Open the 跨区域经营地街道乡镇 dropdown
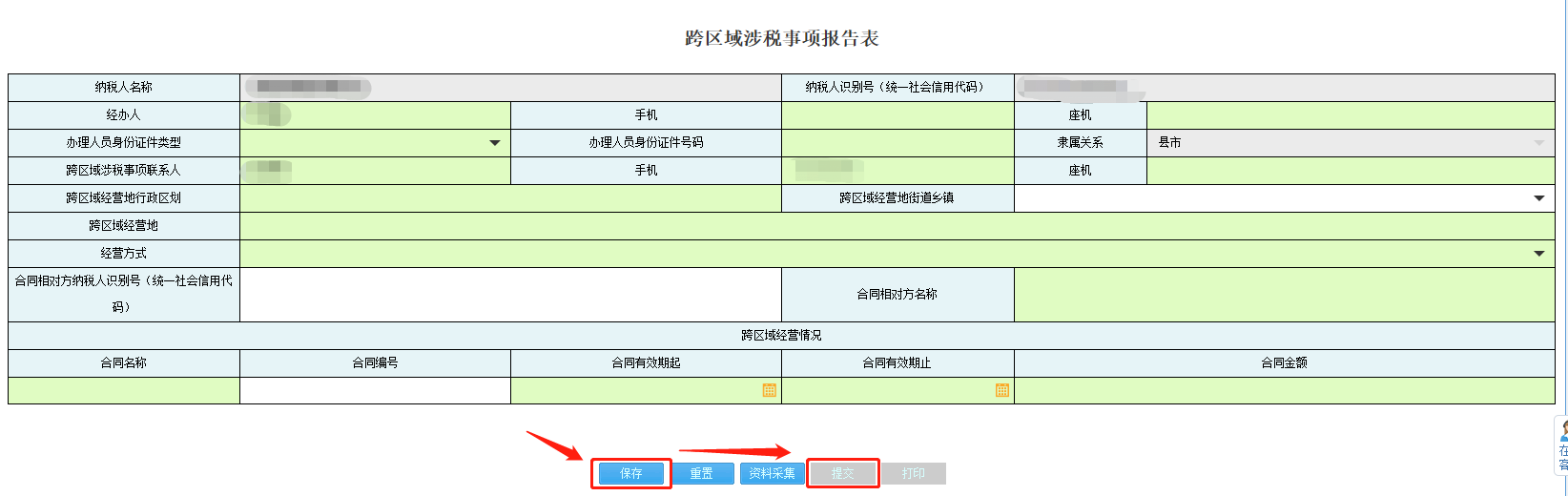Screen dimensions: 1568x496 [1538, 198]
